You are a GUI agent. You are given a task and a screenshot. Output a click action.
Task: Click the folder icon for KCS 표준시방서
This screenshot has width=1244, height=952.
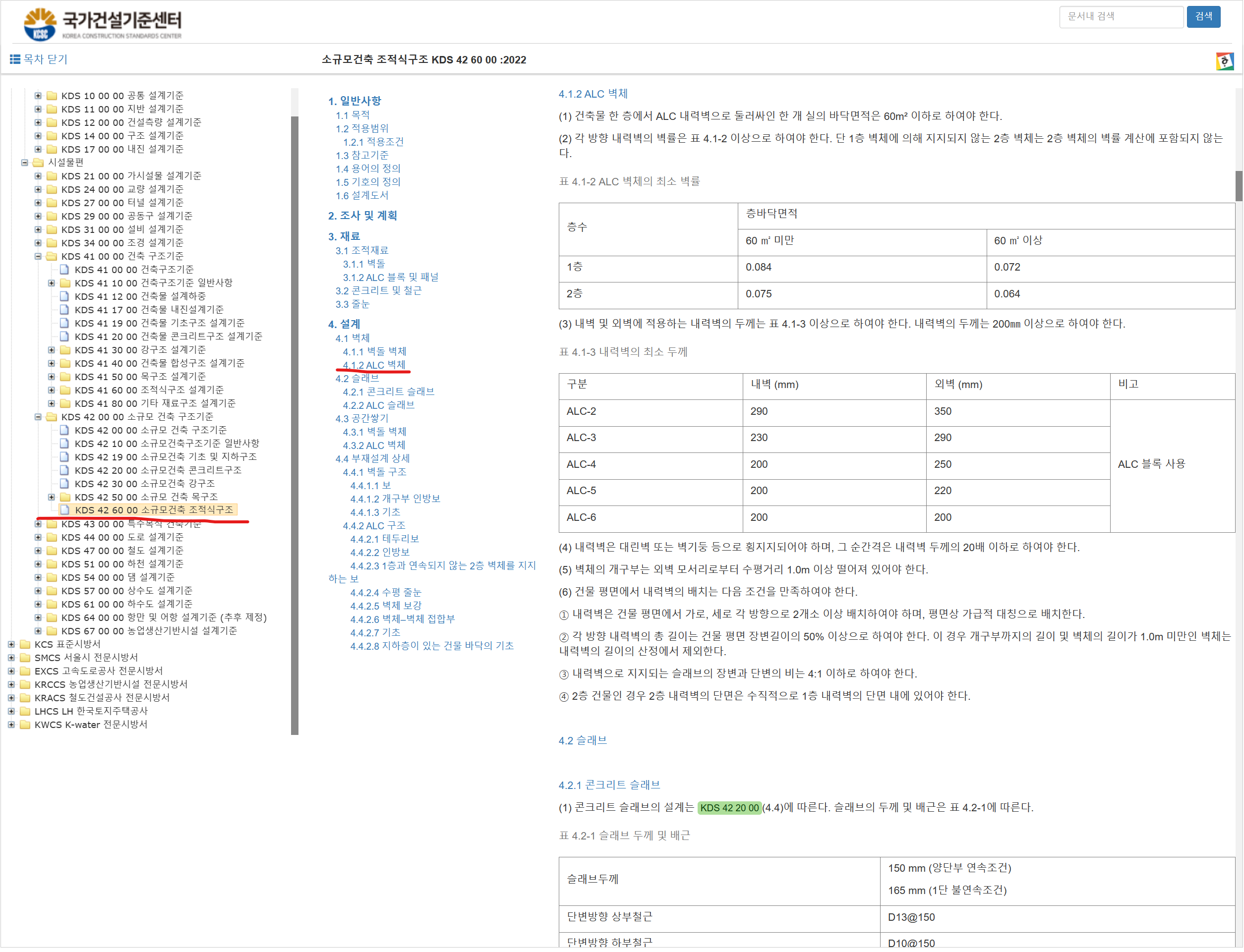[25, 644]
